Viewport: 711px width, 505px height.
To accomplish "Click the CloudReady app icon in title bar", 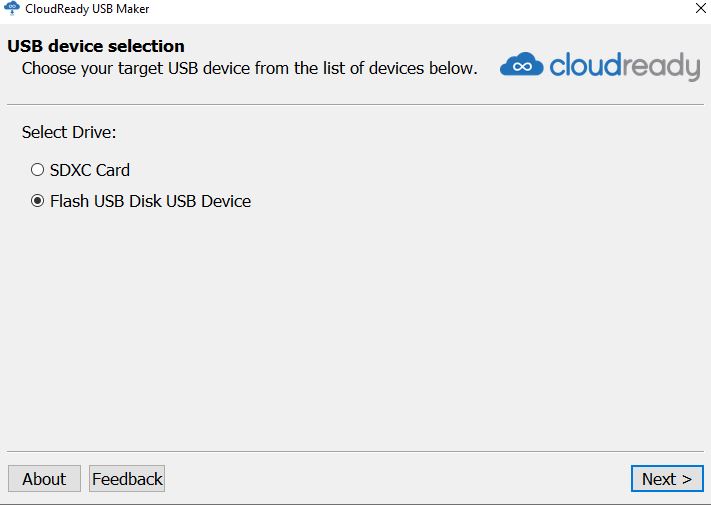I will (x=12, y=9).
